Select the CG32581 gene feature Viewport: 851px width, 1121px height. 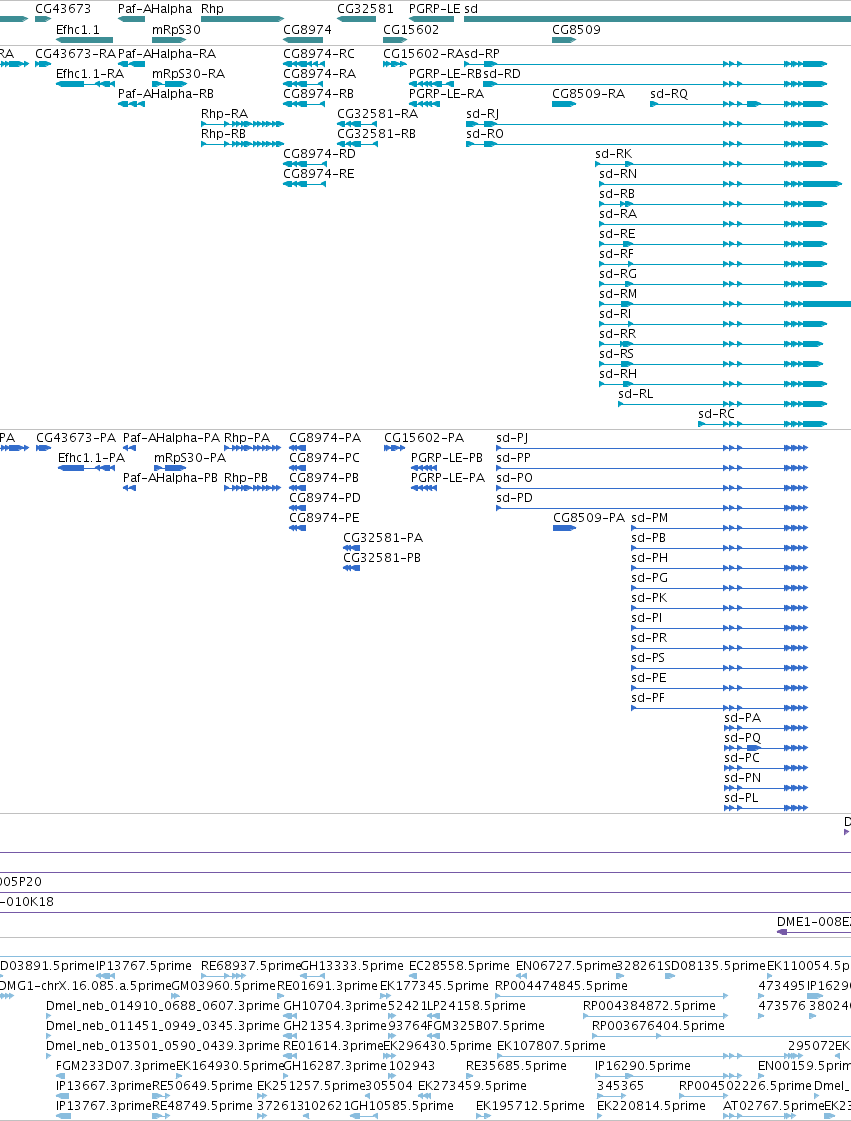point(356,19)
